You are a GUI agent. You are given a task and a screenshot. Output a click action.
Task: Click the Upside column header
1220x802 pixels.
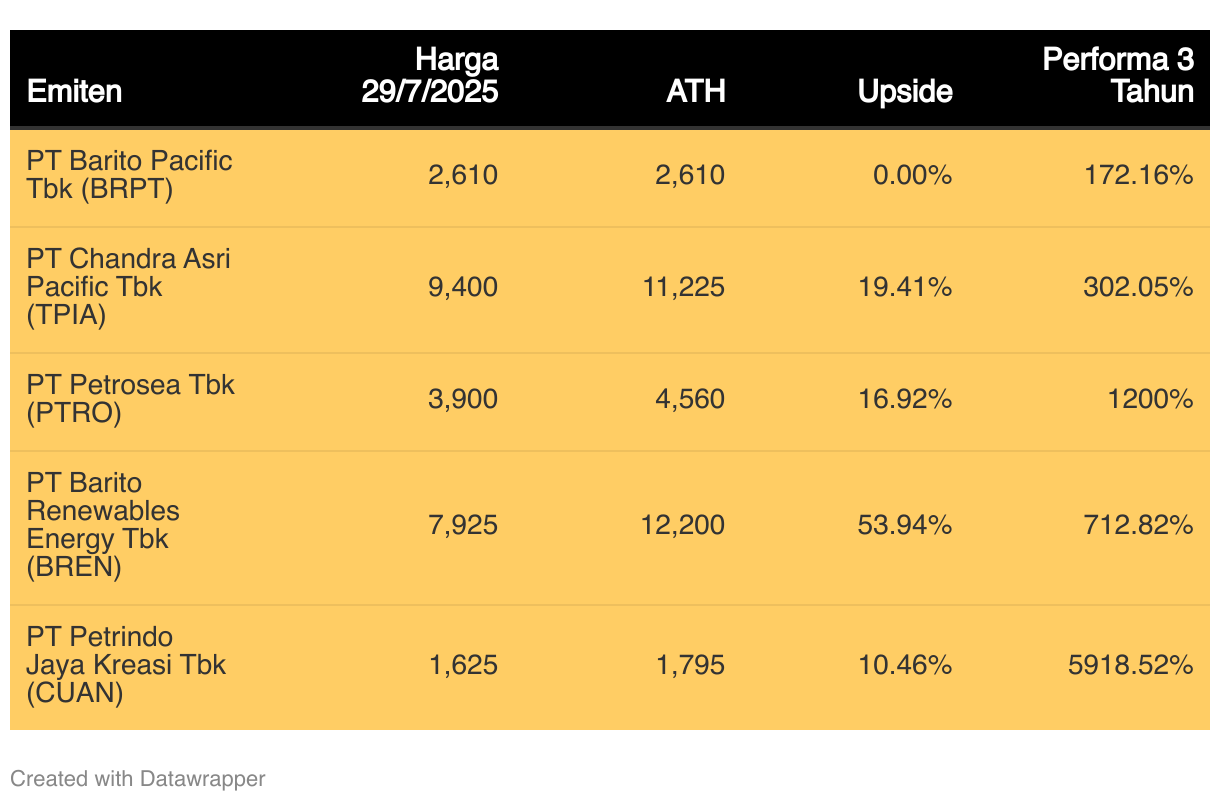(x=905, y=92)
